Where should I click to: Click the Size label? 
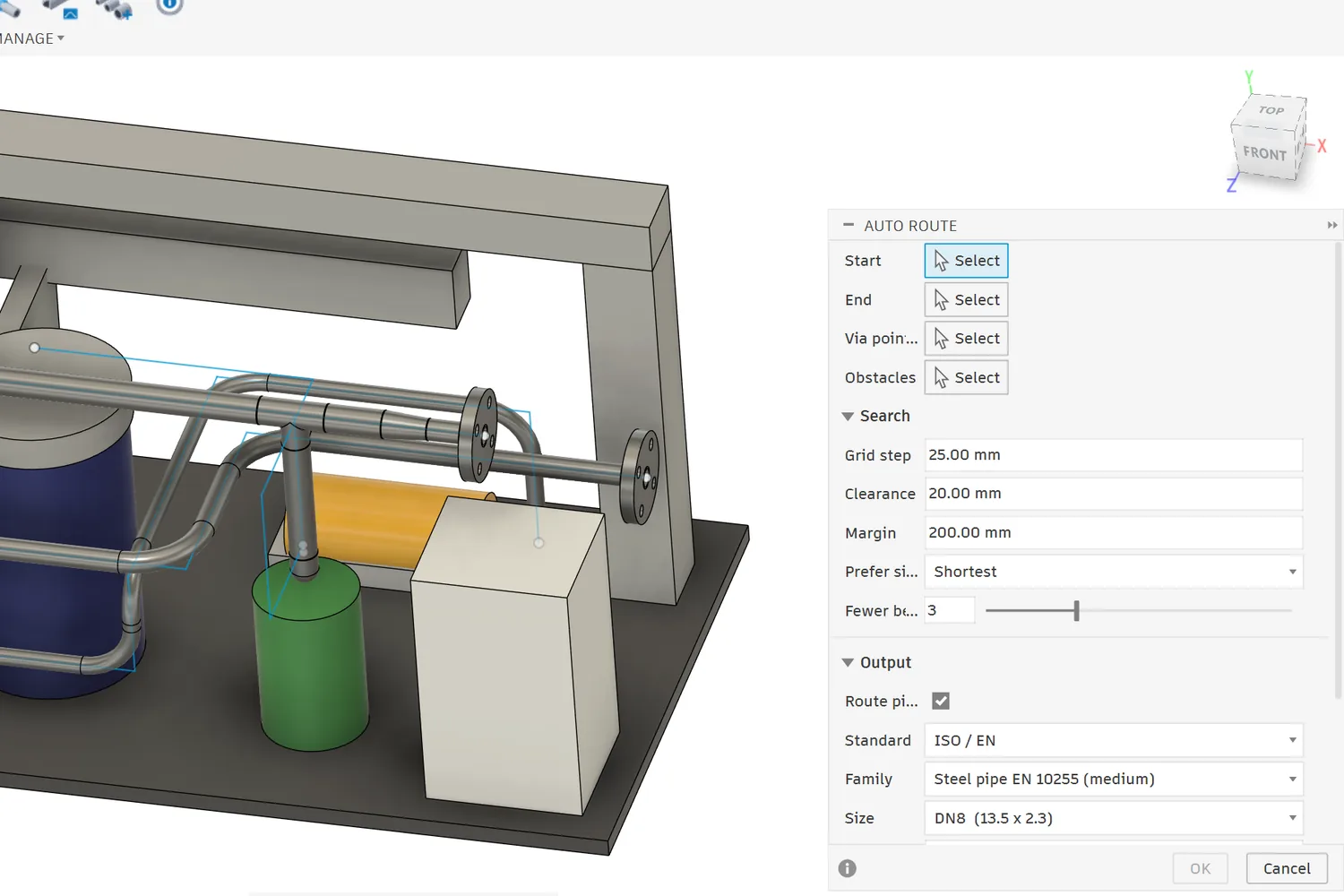[x=859, y=818]
